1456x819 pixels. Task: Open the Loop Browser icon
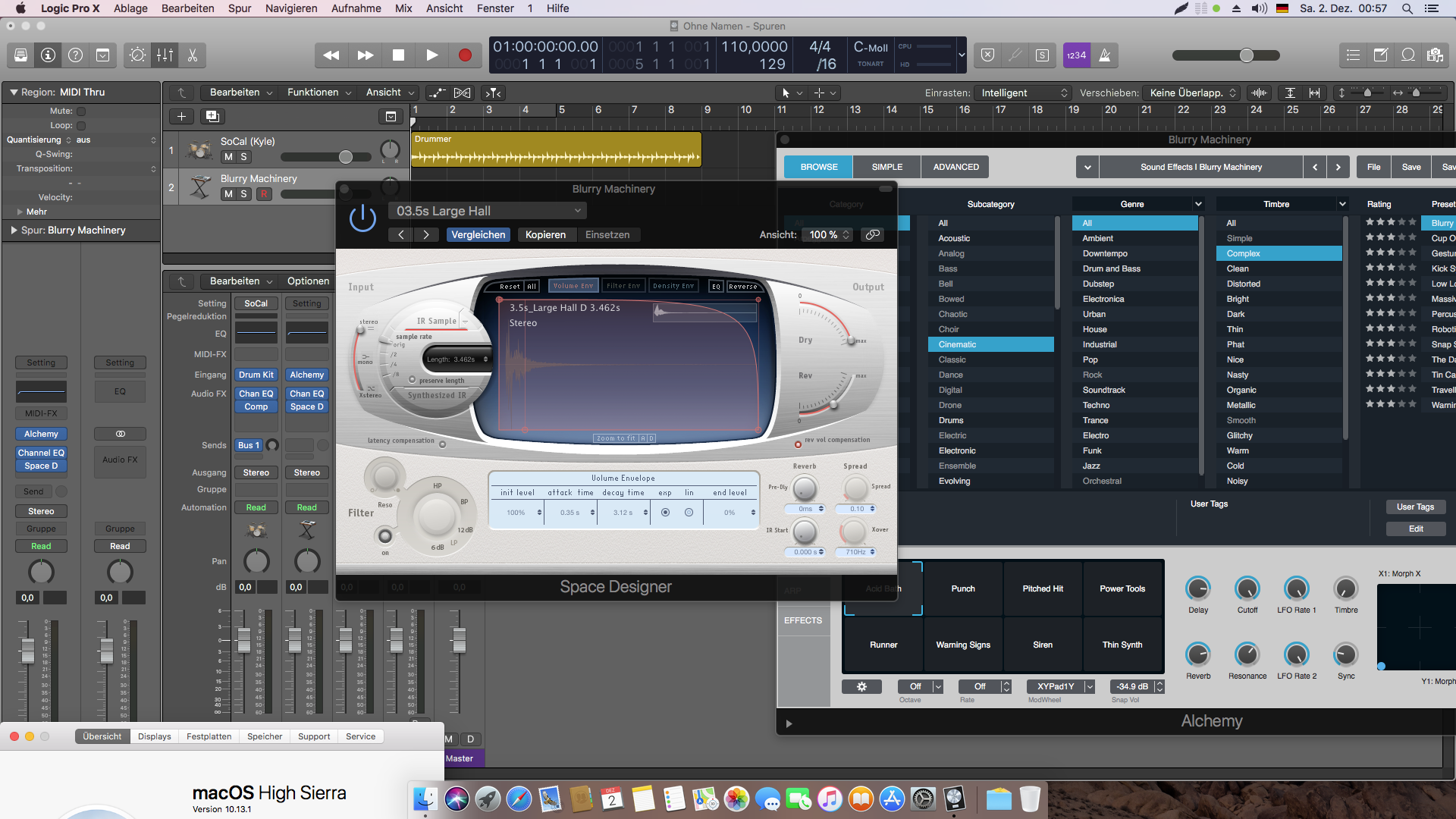point(1408,55)
